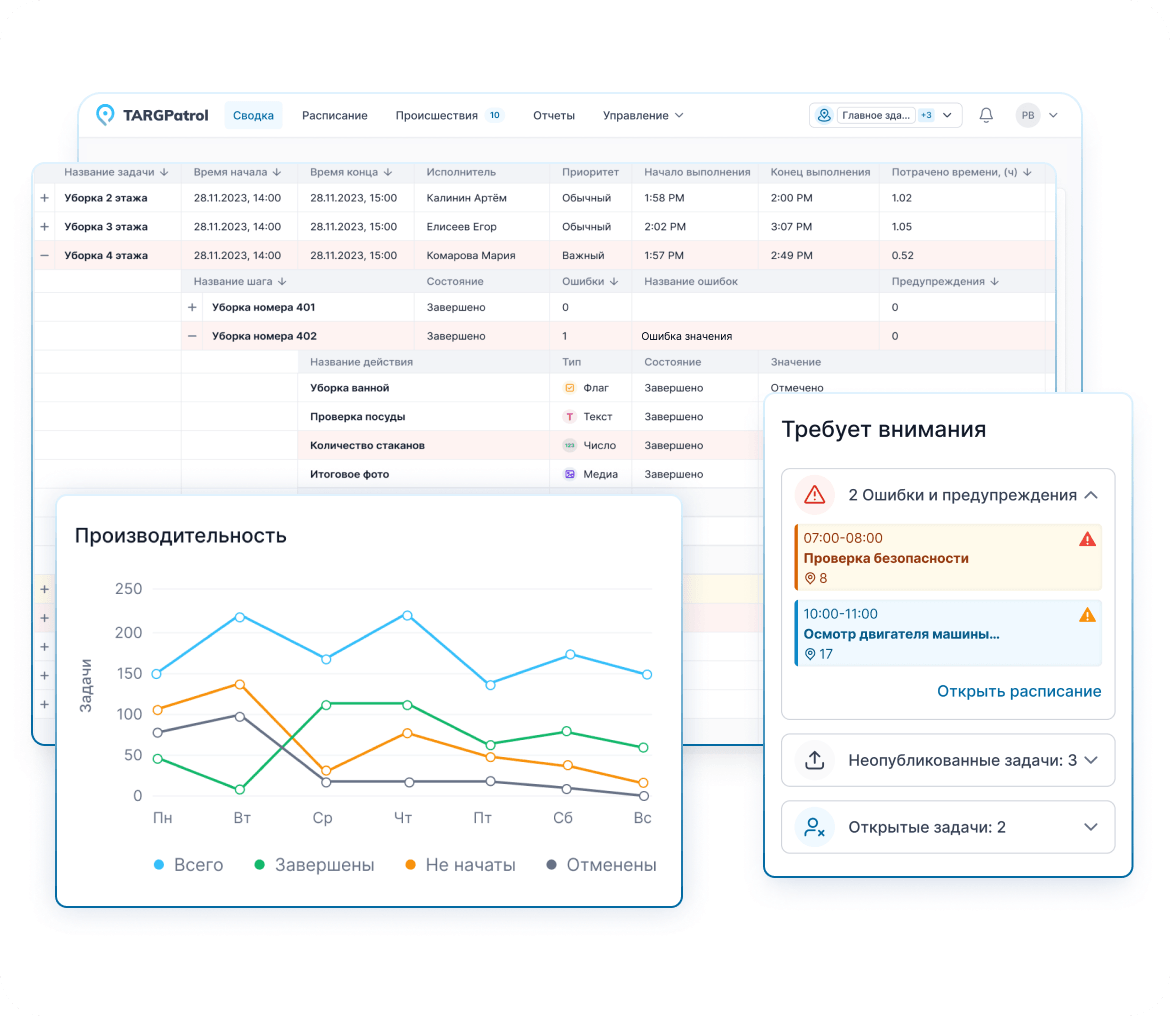Click the Открыть расписание link

click(x=1018, y=691)
